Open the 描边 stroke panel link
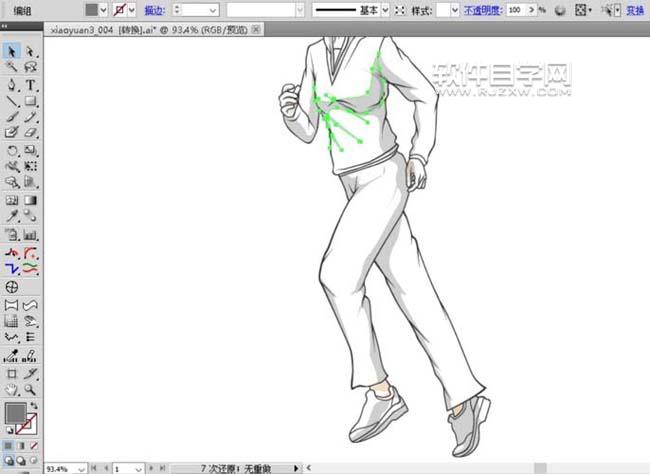Viewport: 650px width, 474px height. coord(154,9)
